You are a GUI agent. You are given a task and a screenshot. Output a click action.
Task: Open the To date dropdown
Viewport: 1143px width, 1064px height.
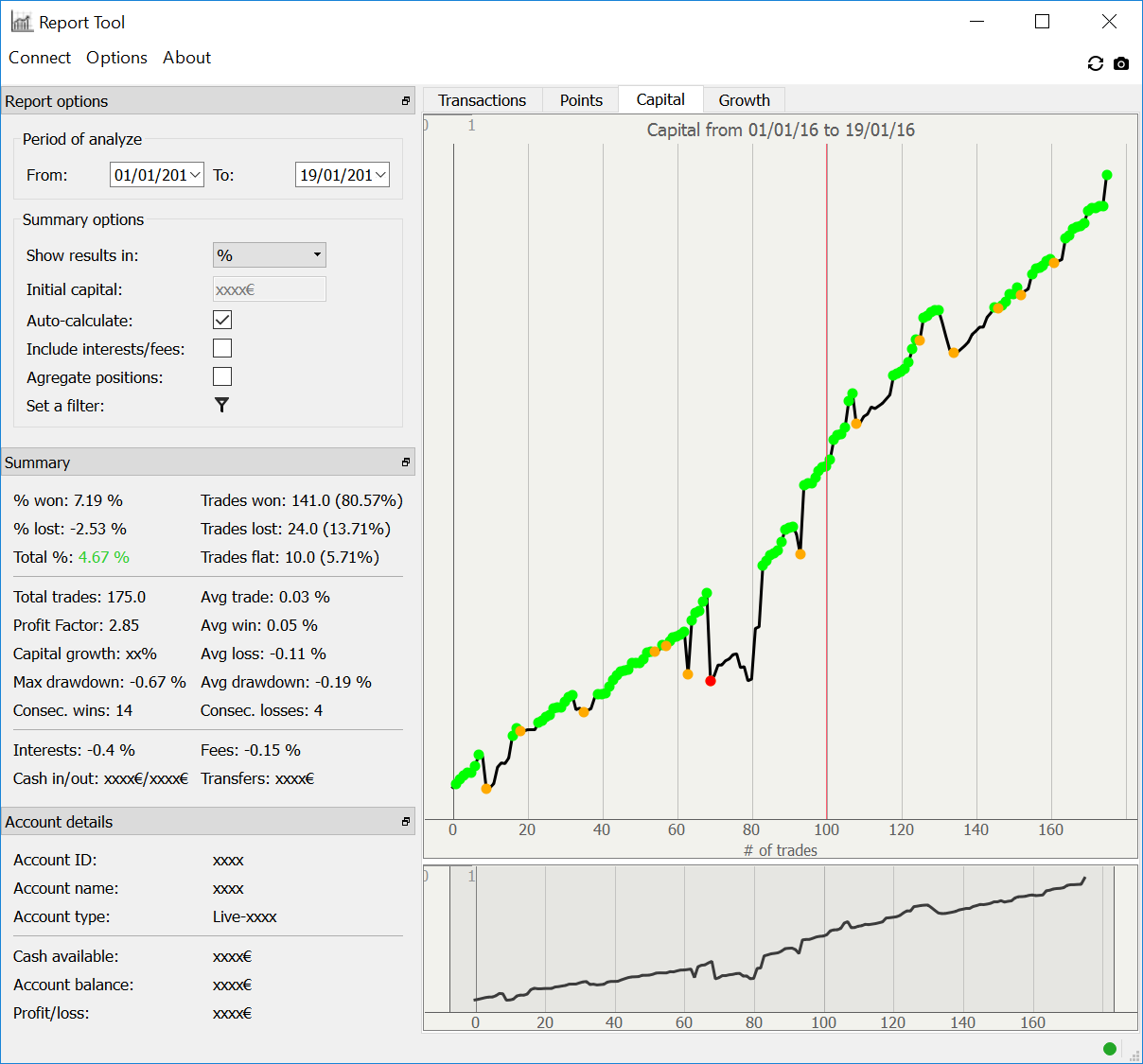tap(380, 175)
